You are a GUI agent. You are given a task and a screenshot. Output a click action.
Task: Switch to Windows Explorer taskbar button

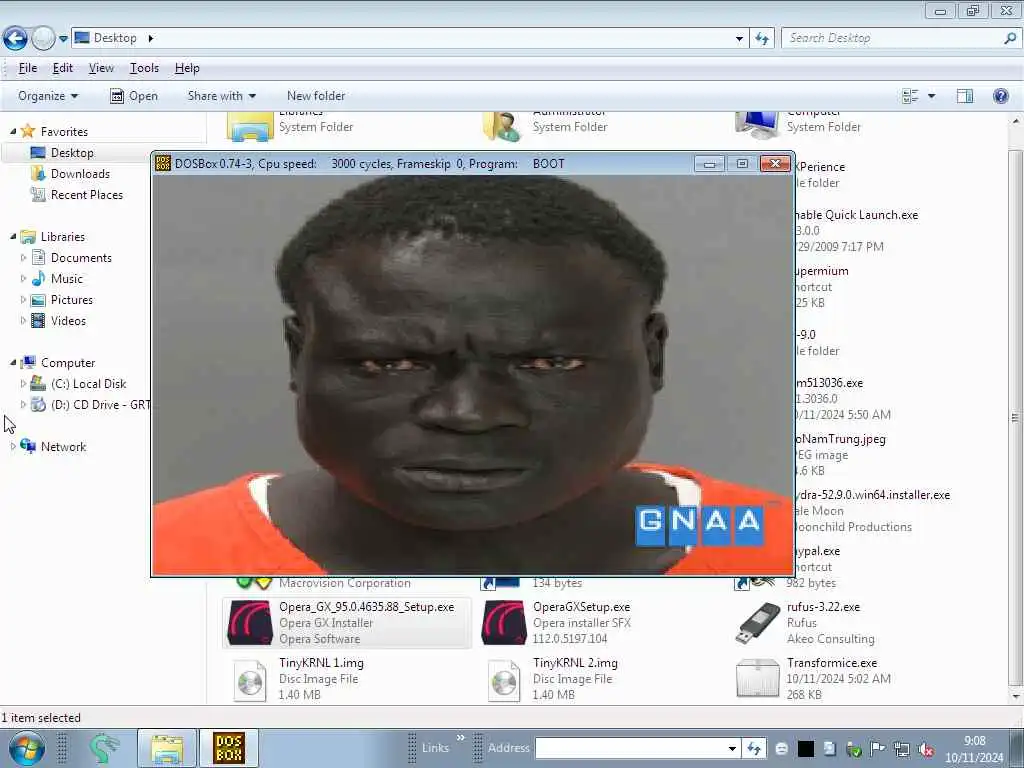click(x=167, y=748)
